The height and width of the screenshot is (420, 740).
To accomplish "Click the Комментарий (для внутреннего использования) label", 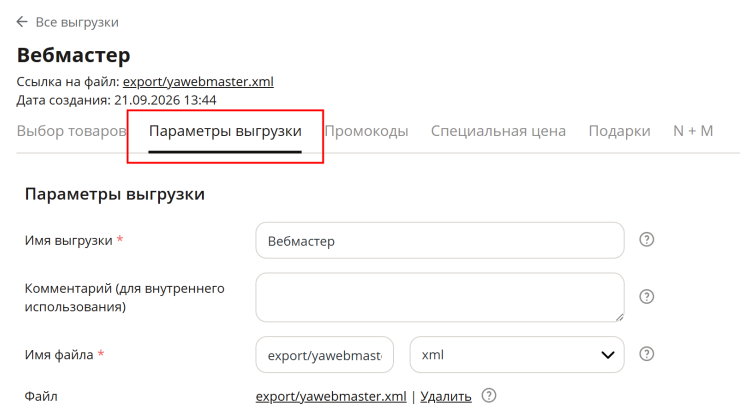I will click(x=125, y=297).
